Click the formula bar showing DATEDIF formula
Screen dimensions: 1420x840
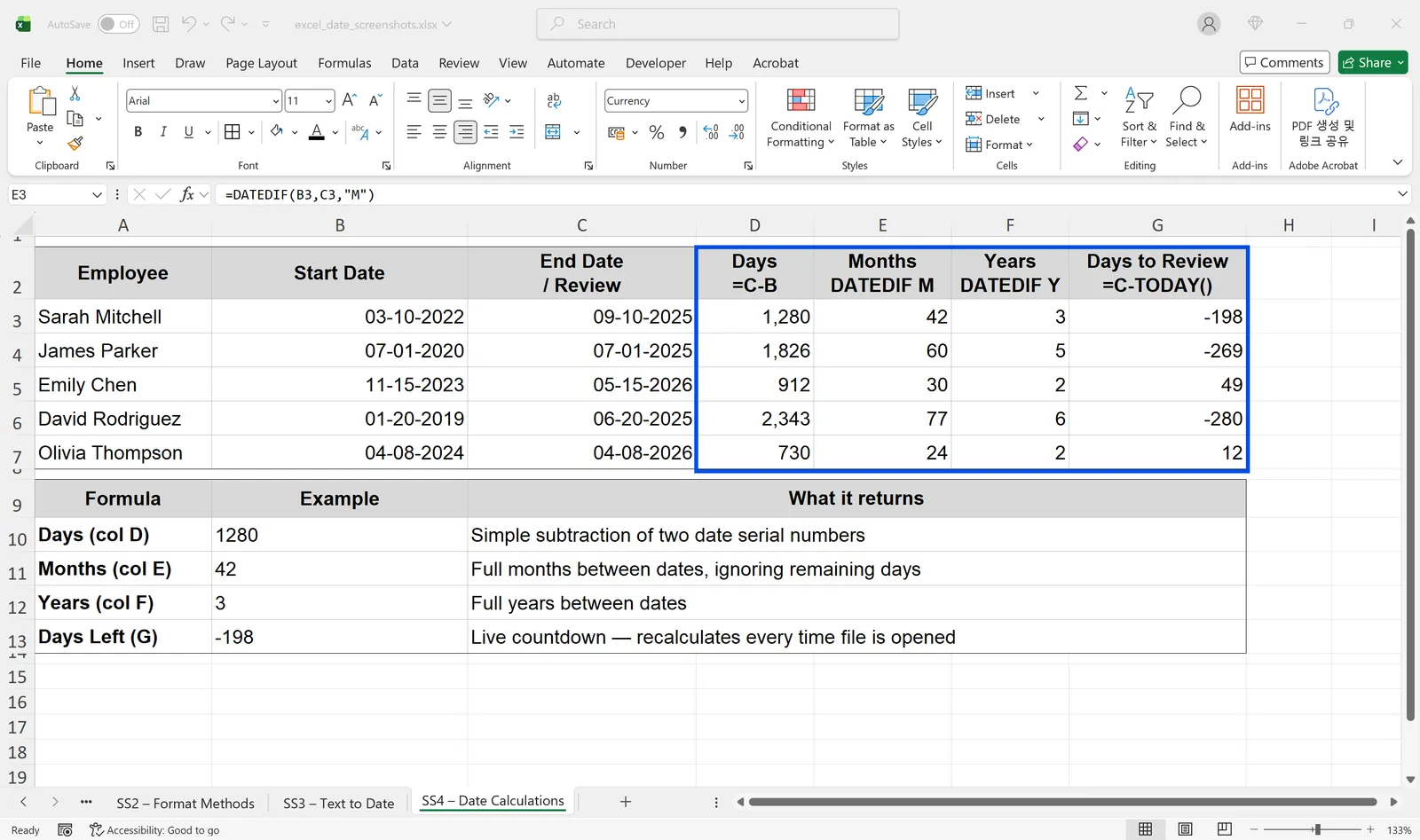808,194
